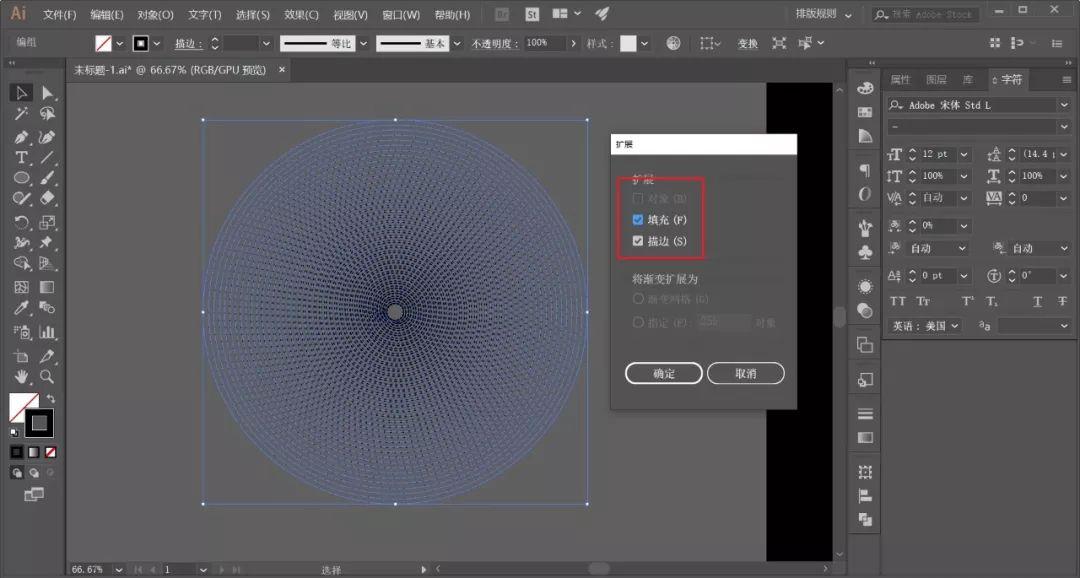Click the recolor artwork wheel icon
The image size is (1080, 578).
(x=674, y=43)
